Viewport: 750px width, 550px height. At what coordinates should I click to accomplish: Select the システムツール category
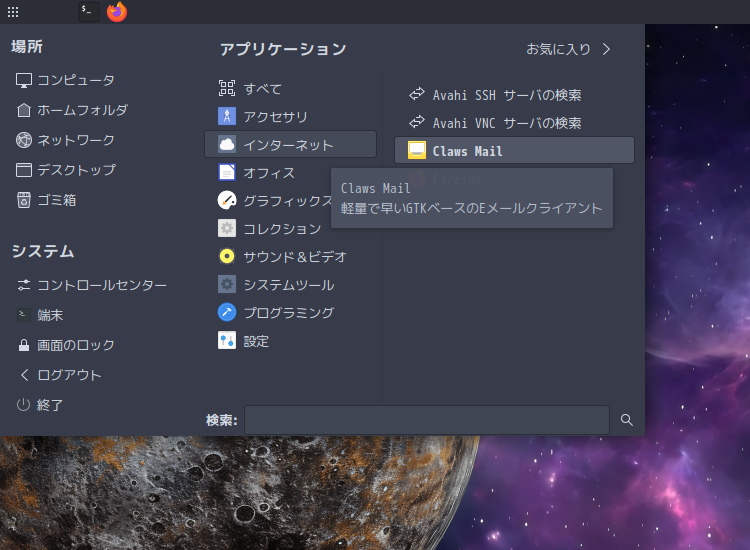point(290,285)
